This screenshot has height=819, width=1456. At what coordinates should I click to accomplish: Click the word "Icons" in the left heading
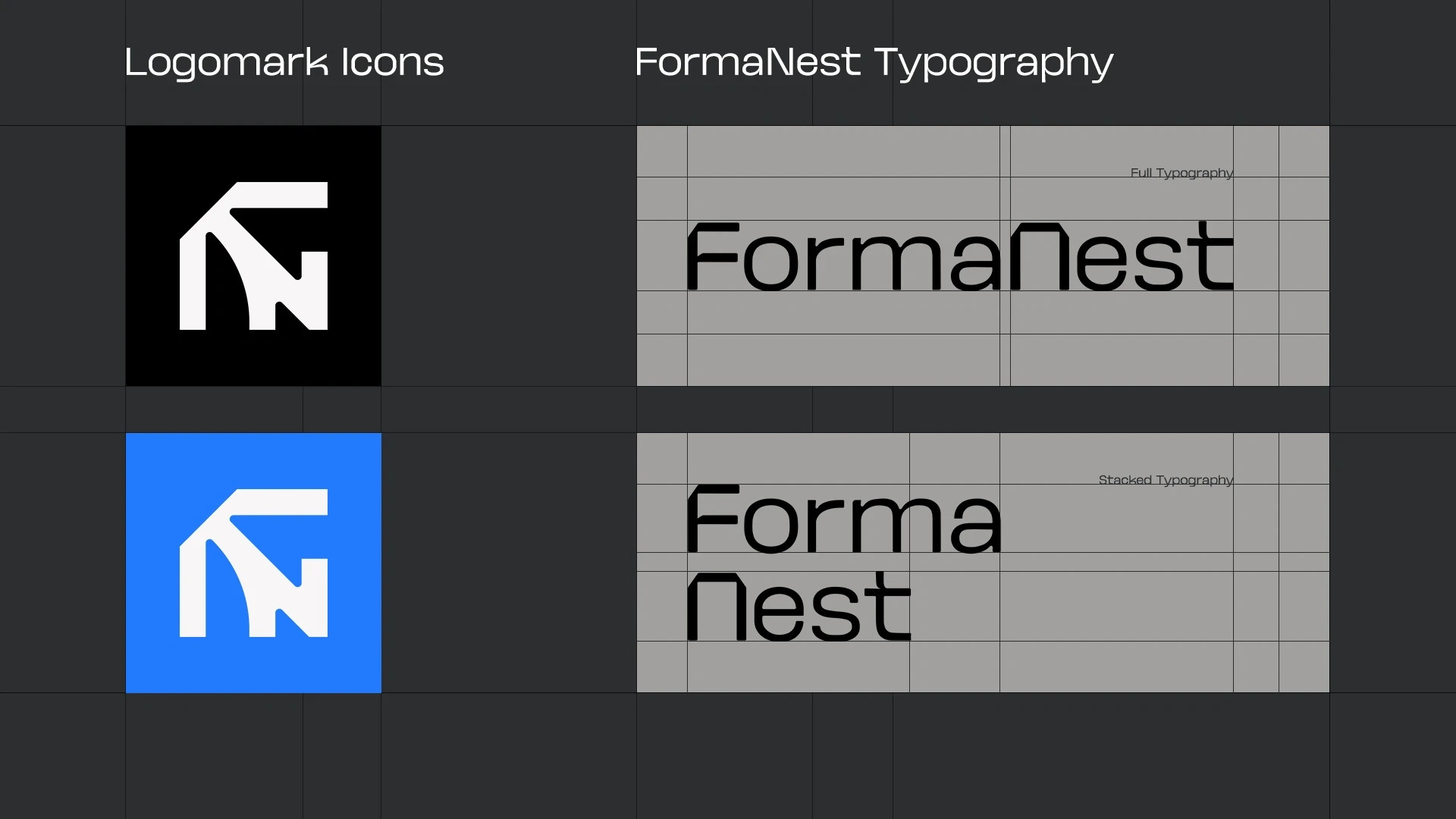392,62
